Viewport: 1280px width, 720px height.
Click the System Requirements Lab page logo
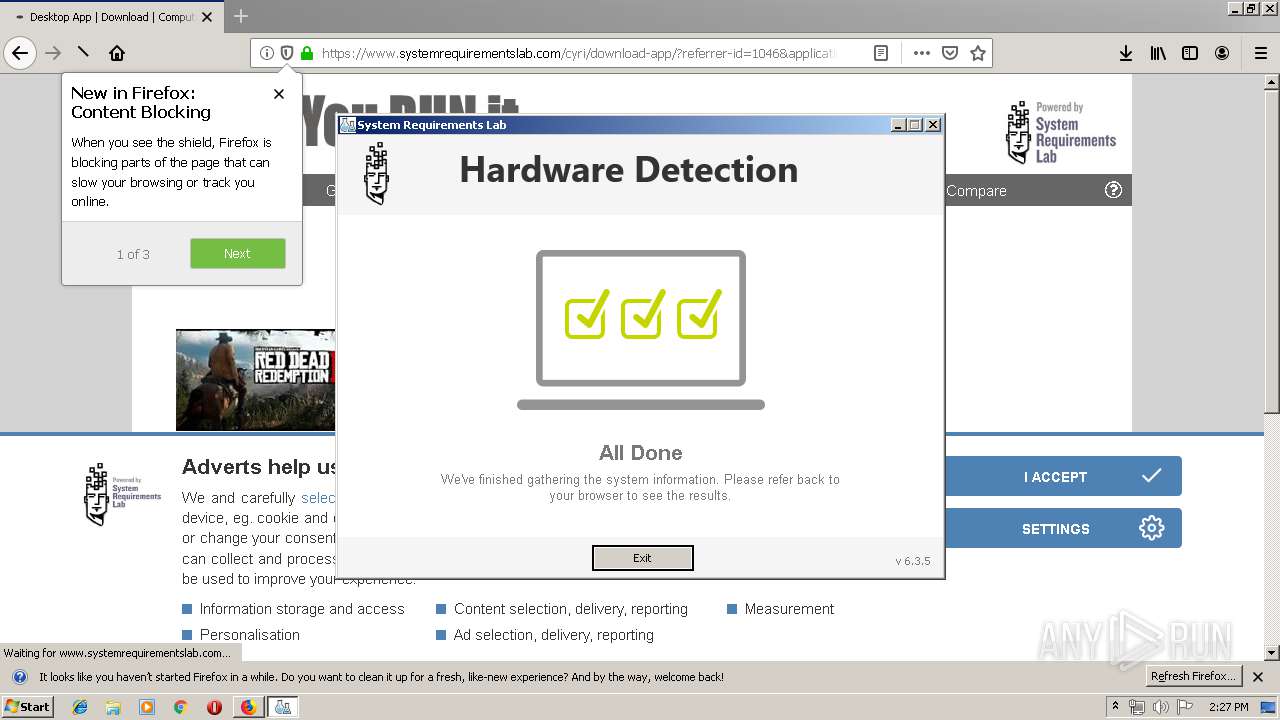(x=1060, y=133)
